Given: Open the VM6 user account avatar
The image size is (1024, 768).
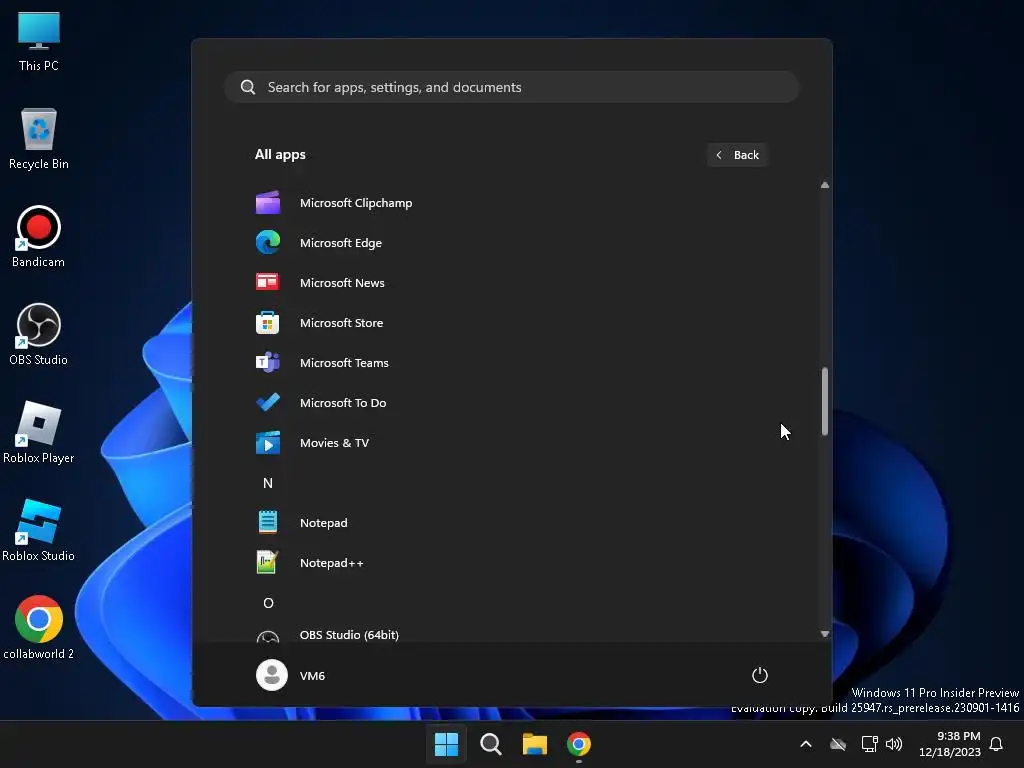Looking at the screenshot, I should click(x=272, y=675).
